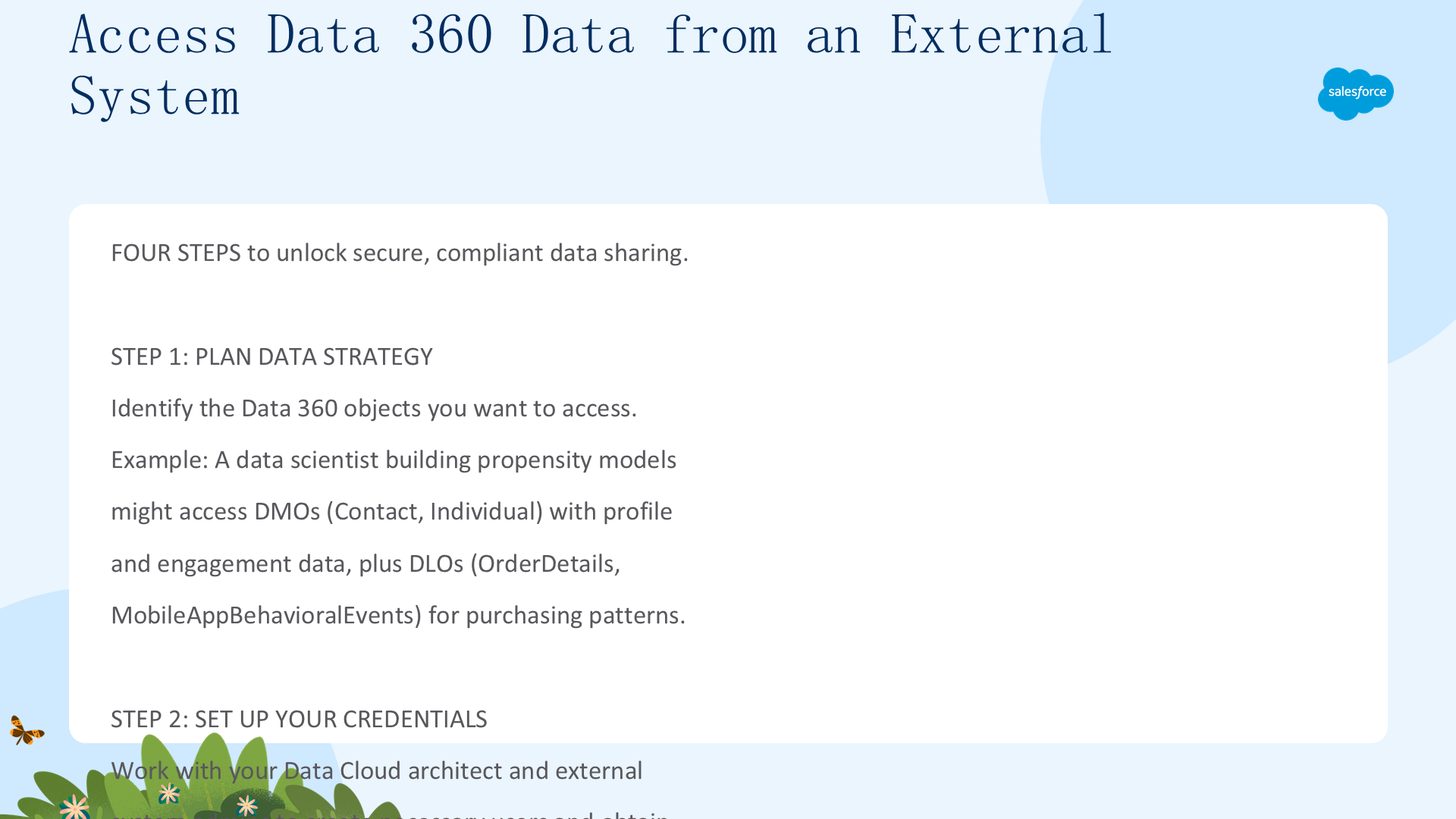Select the "MobileAppBehavioralEvents" text line
This screenshot has height=819, width=1456.
398,615
